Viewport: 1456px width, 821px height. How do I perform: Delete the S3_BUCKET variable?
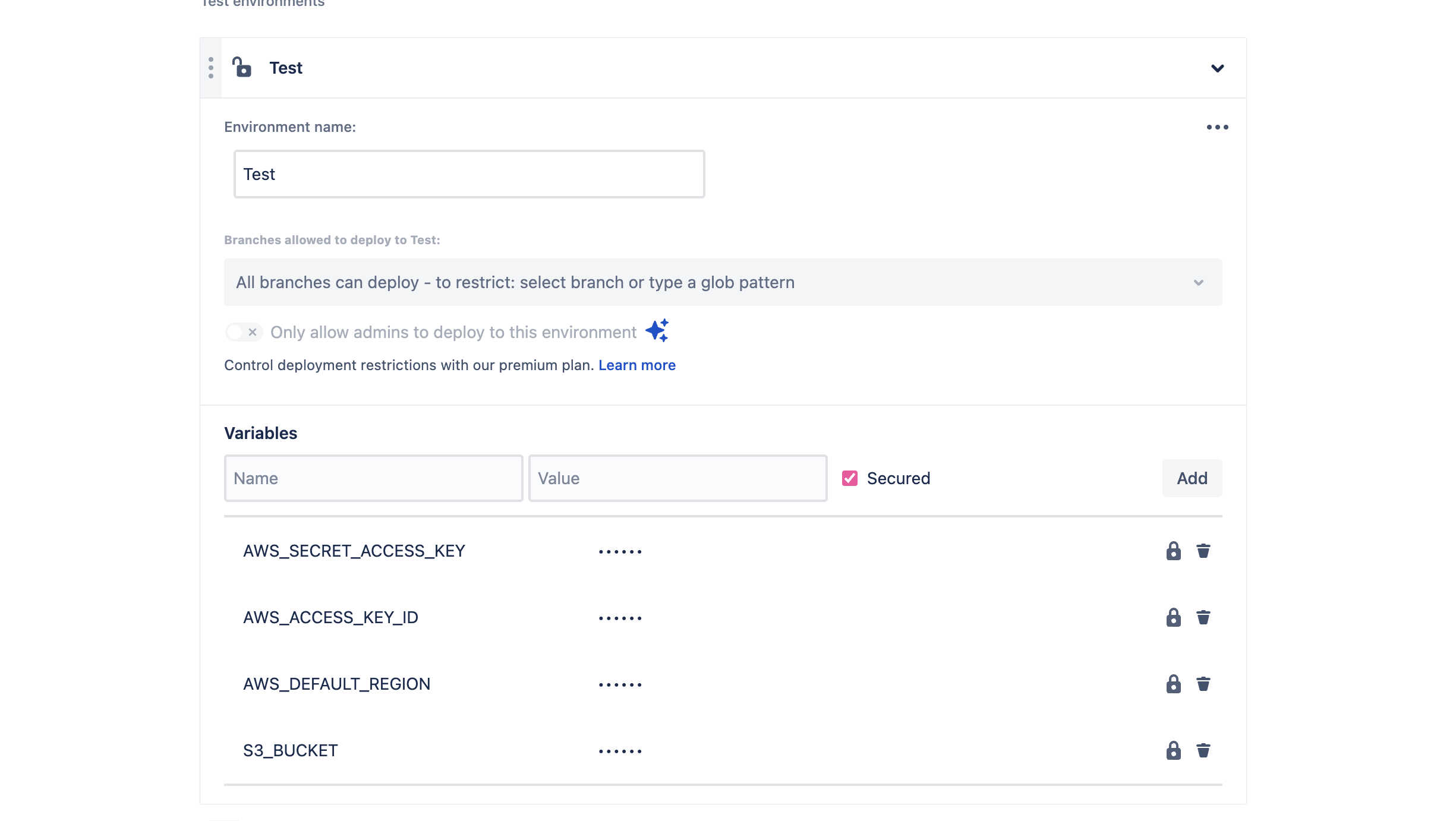[x=1203, y=751]
